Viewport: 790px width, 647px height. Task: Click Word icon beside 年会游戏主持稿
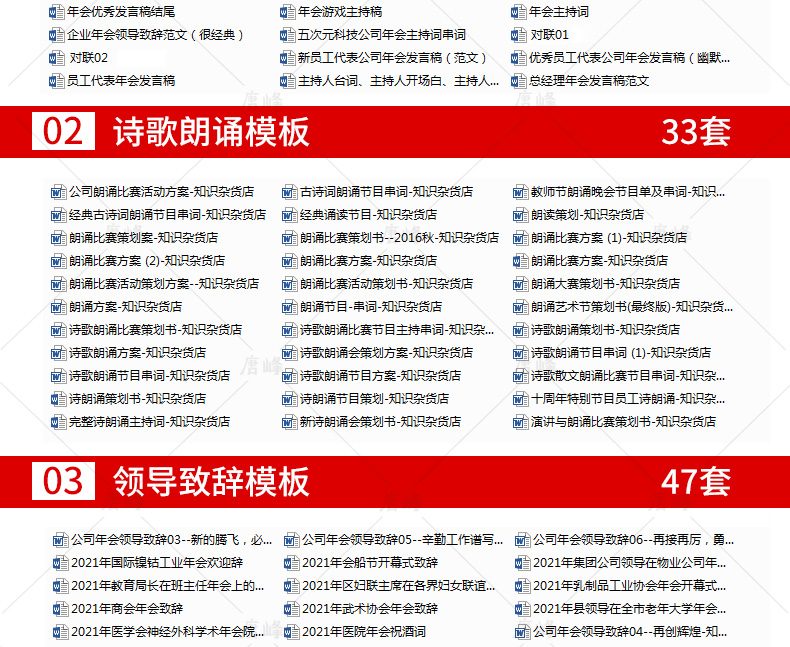pos(288,12)
